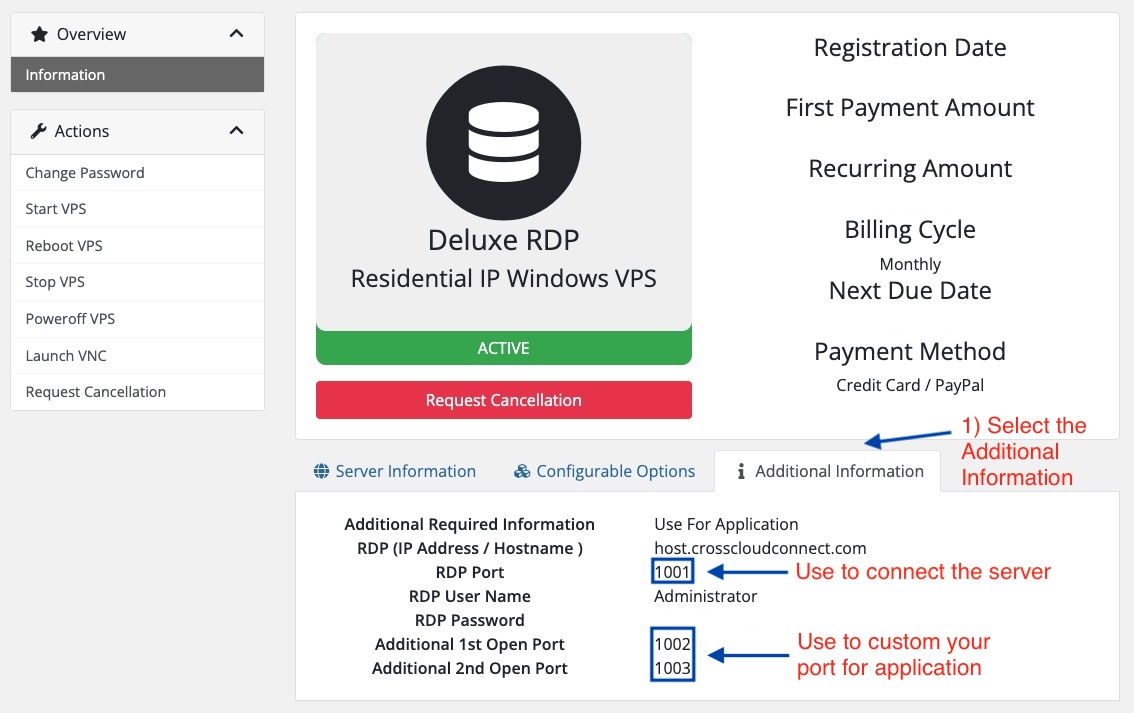The width and height of the screenshot is (1134, 713).
Task: Click the red Request Cancellation button
Action: pyautogui.click(x=503, y=399)
